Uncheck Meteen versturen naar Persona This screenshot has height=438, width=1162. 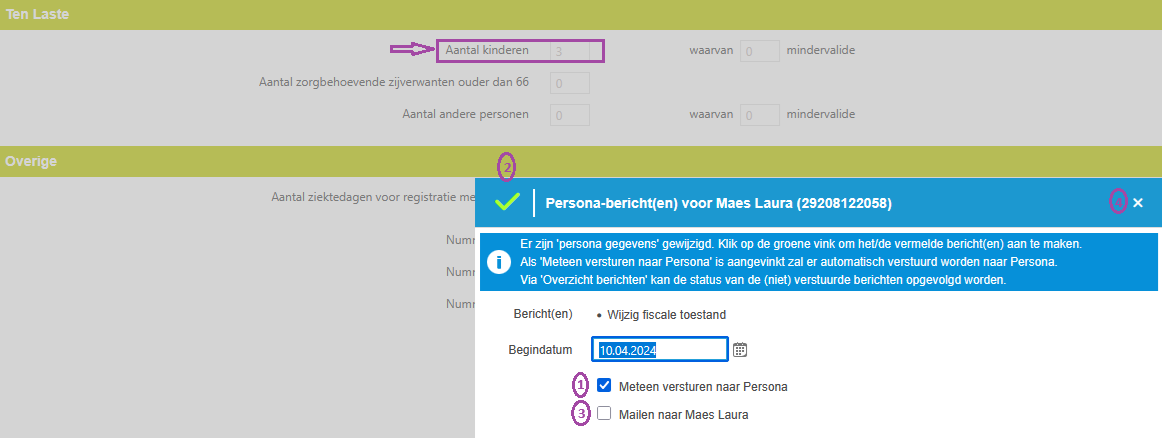click(x=604, y=385)
